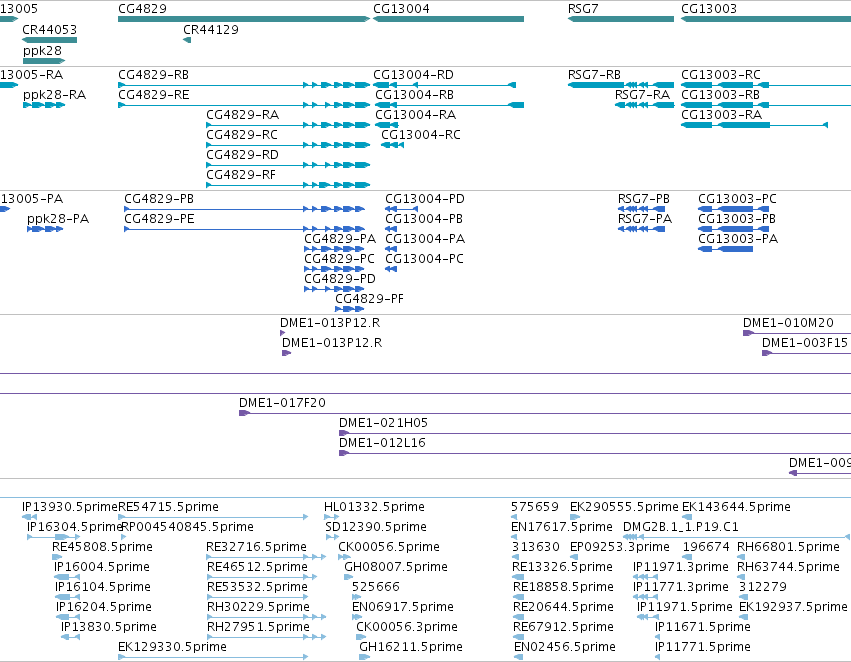Click transcript RSG7-RB label
851x662 pixels.
pos(594,74)
